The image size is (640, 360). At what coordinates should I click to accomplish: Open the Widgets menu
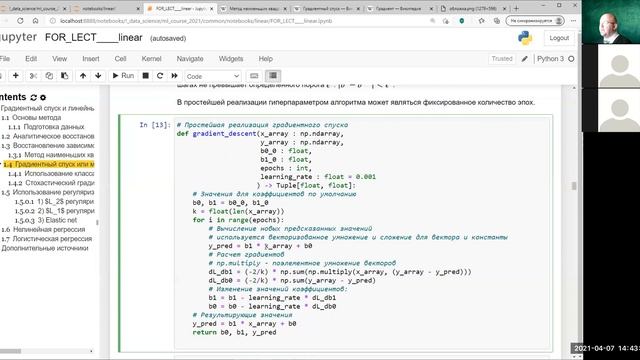(231, 59)
